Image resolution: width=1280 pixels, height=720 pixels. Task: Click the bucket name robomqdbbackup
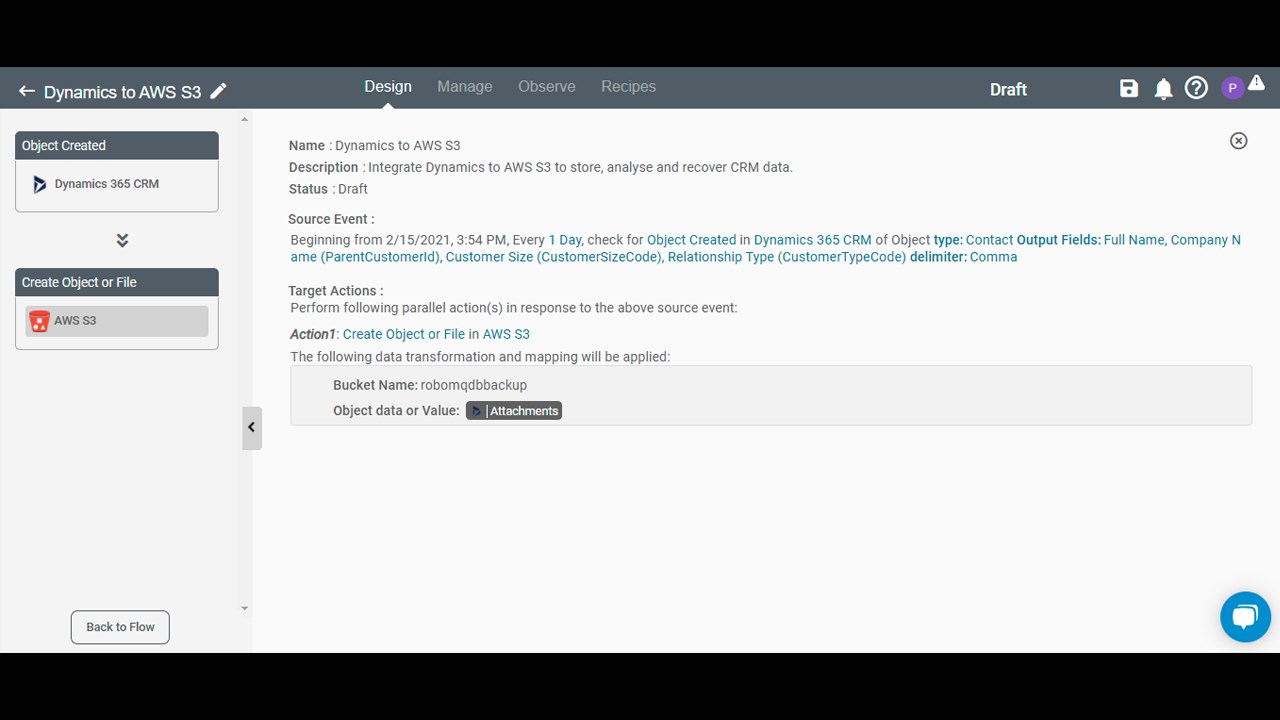(x=474, y=385)
